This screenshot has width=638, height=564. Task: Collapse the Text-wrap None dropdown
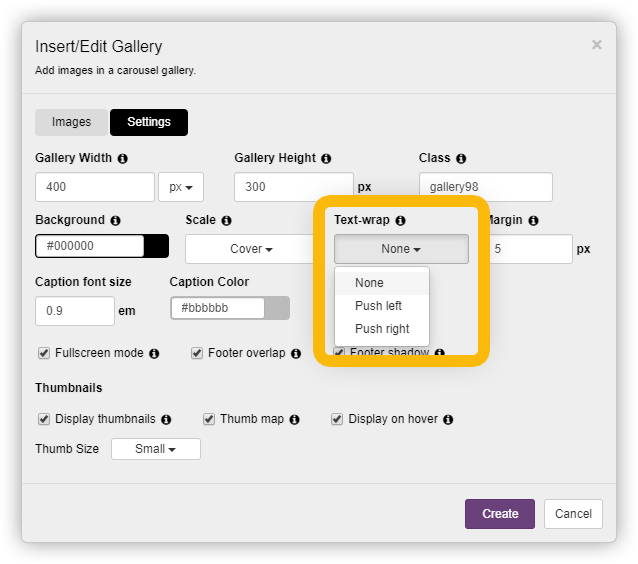pos(401,249)
